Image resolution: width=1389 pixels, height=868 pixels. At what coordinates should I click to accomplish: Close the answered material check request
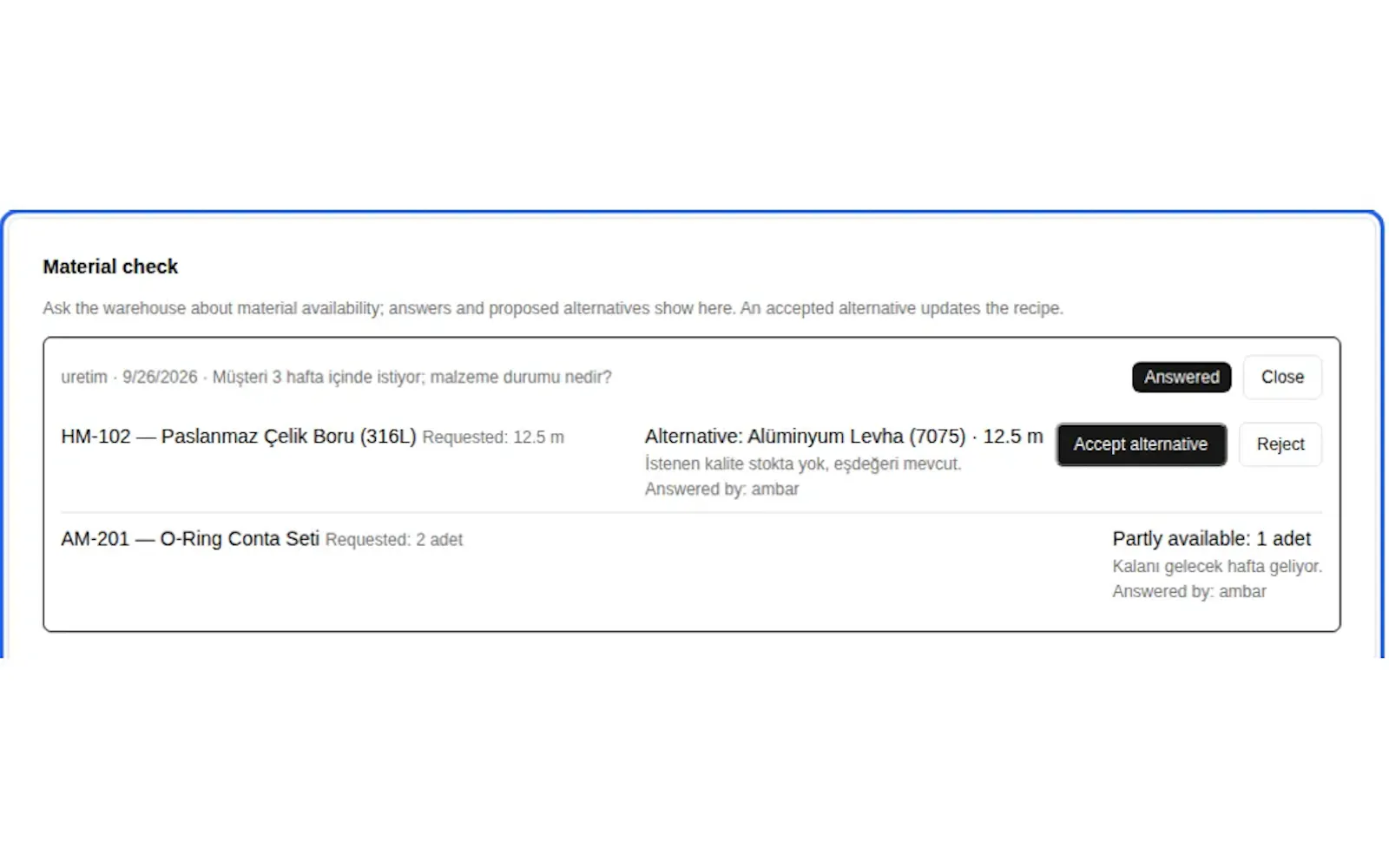pyautogui.click(x=1282, y=377)
